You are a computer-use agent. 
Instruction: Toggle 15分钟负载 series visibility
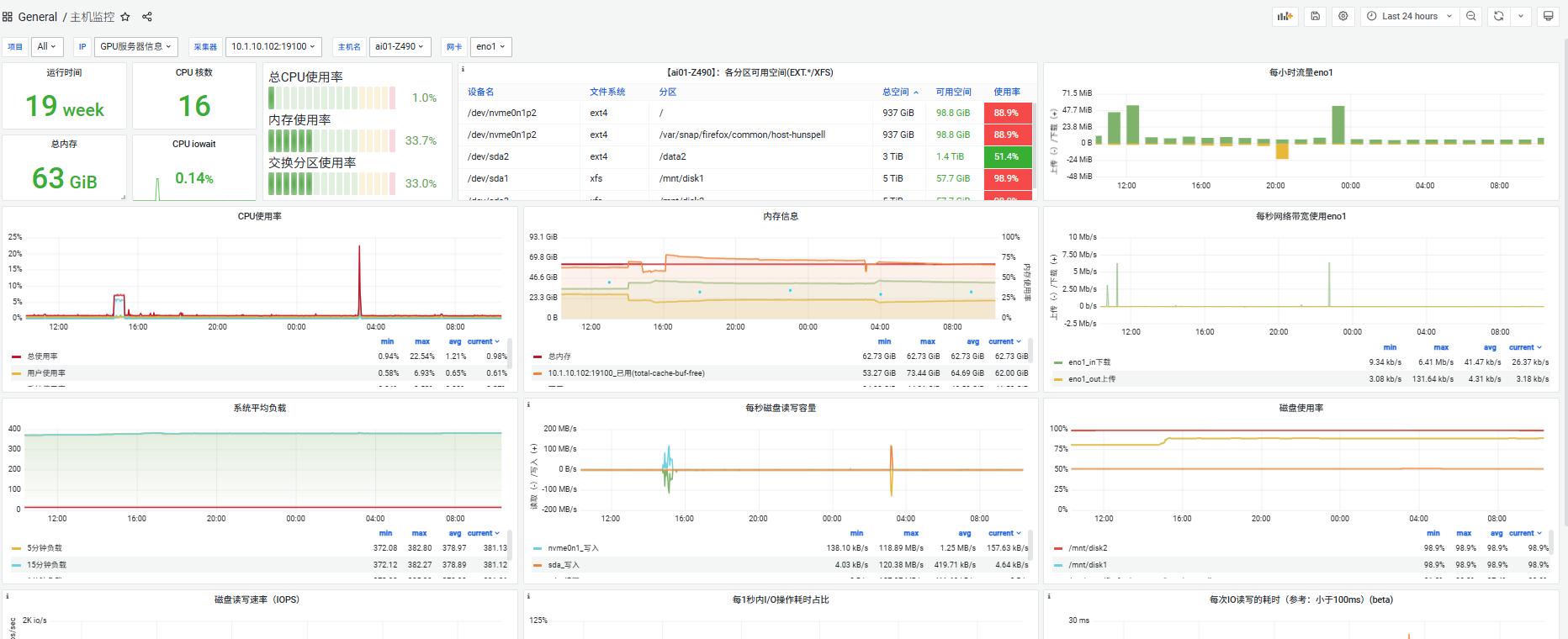point(46,565)
